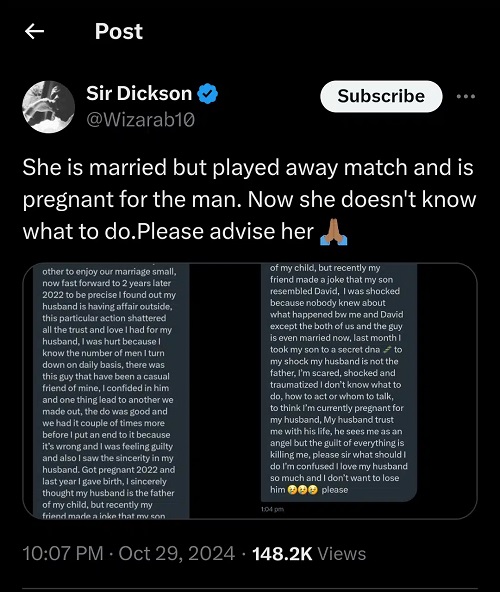The image size is (500, 592).
Task: Open the @Wizarab10 handle link
Action: [140, 120]
